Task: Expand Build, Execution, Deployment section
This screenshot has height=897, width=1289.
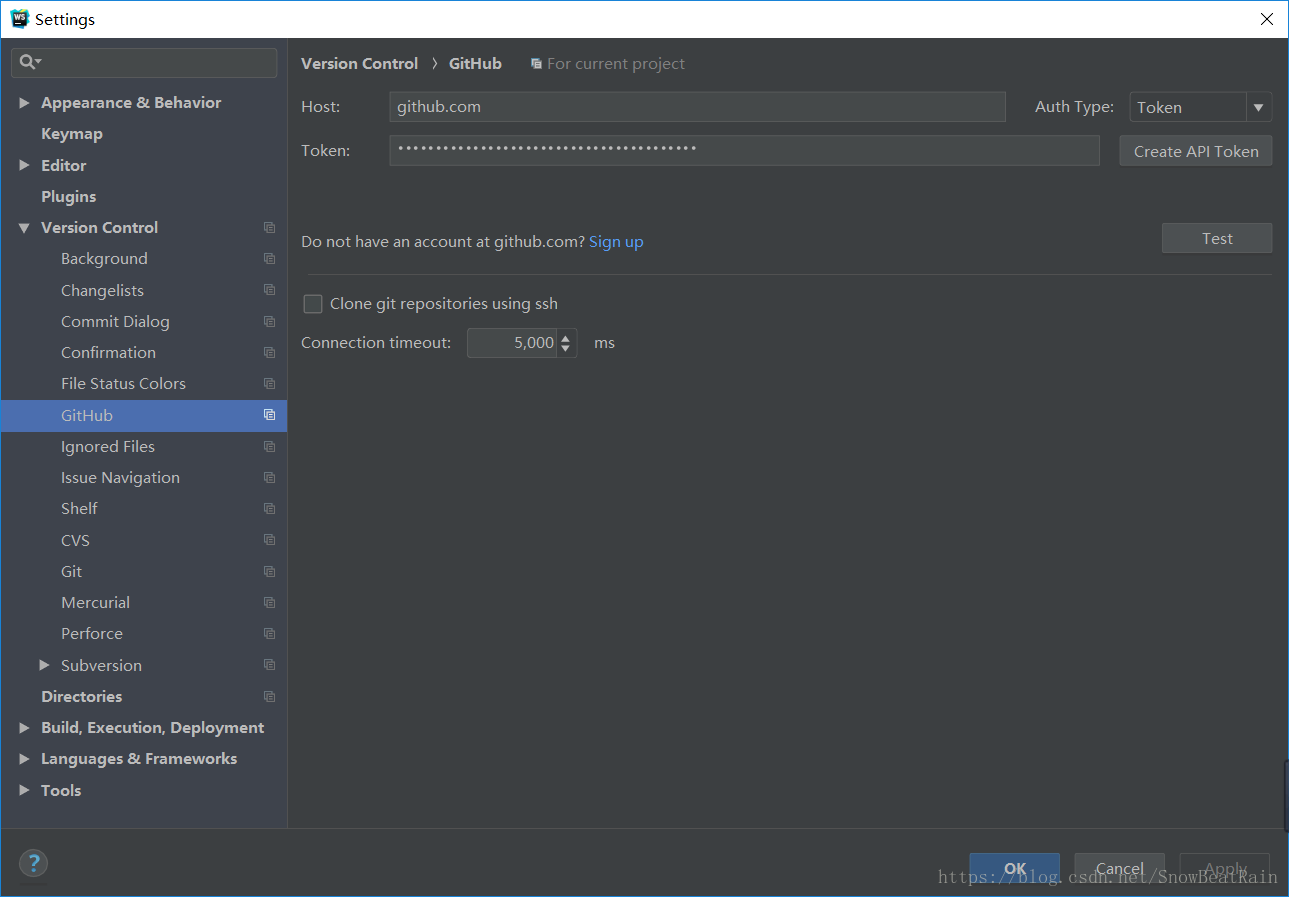Action: coord(24,728)
